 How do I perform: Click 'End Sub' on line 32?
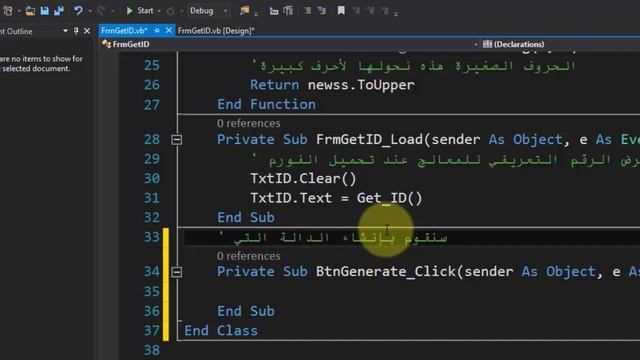(x=246, y=218)
